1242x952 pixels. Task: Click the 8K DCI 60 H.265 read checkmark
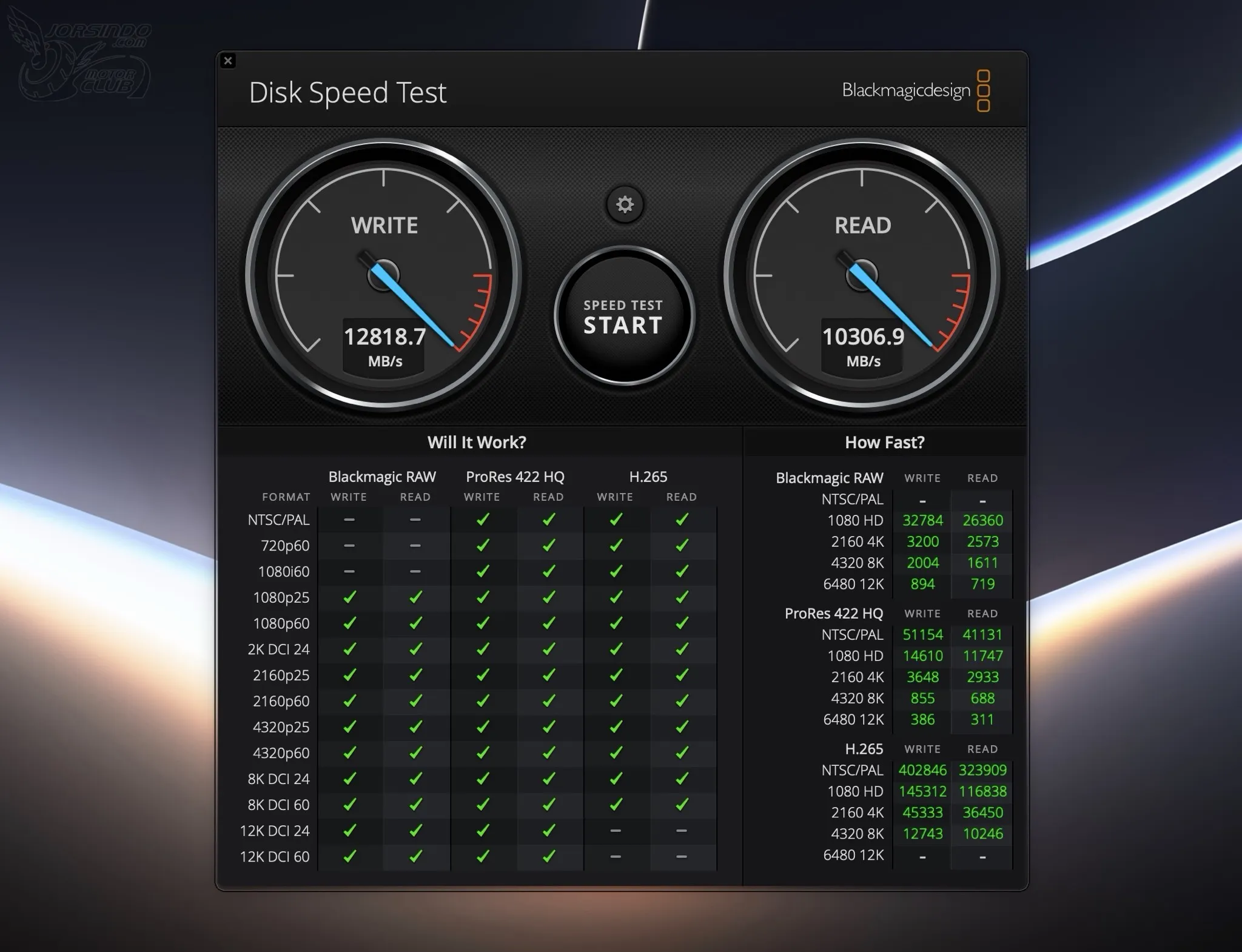click(682, 805)
